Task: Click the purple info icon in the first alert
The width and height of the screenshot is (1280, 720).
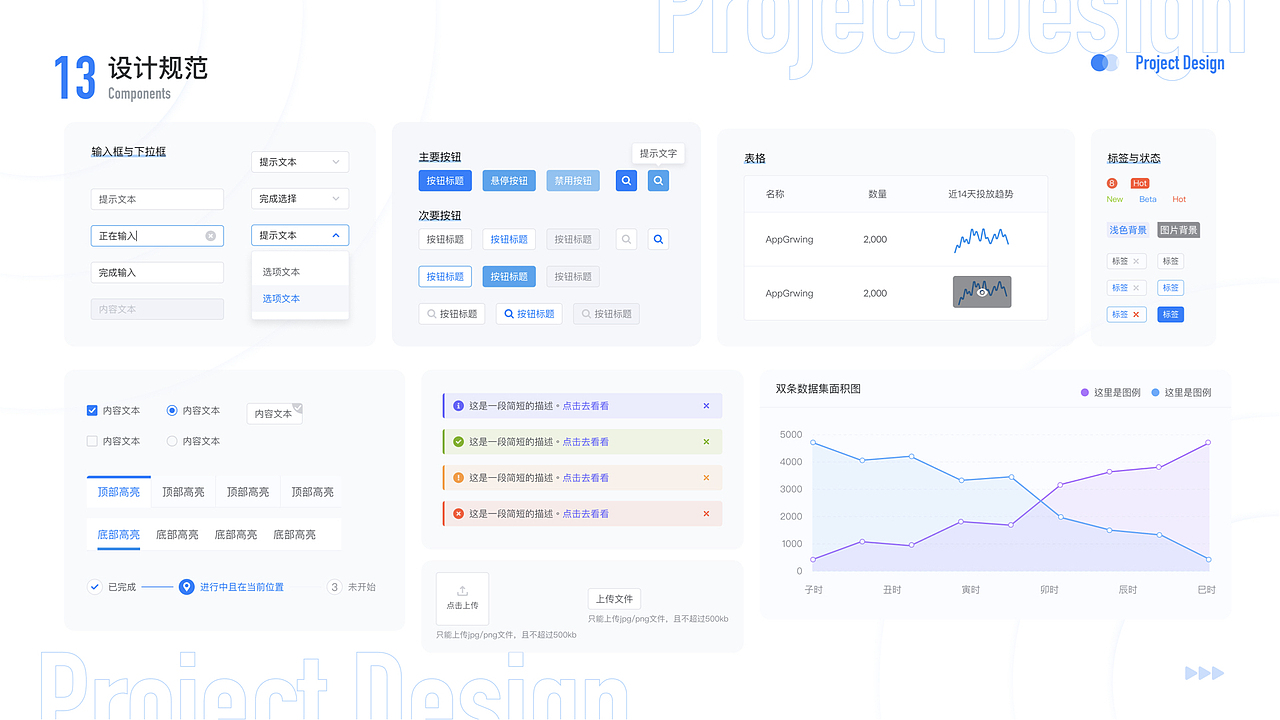Action: 458,406
